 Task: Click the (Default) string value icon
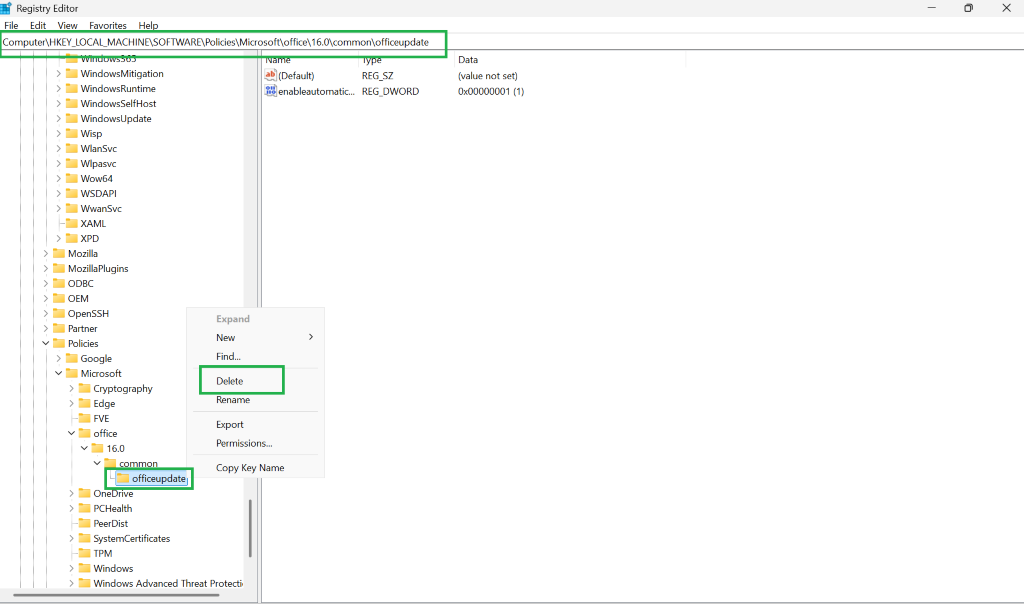pos(270,75)
